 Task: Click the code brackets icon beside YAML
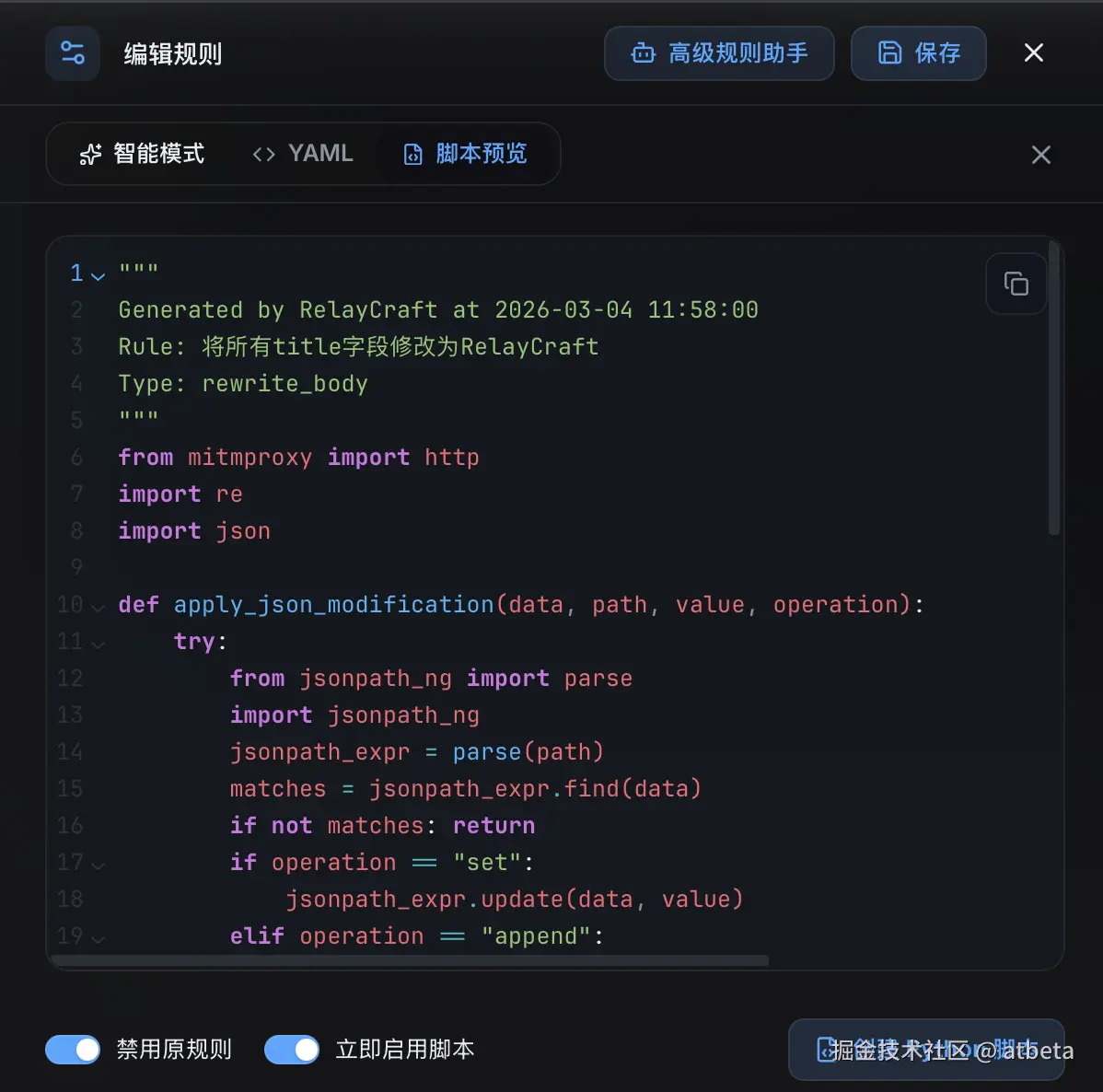263,154
